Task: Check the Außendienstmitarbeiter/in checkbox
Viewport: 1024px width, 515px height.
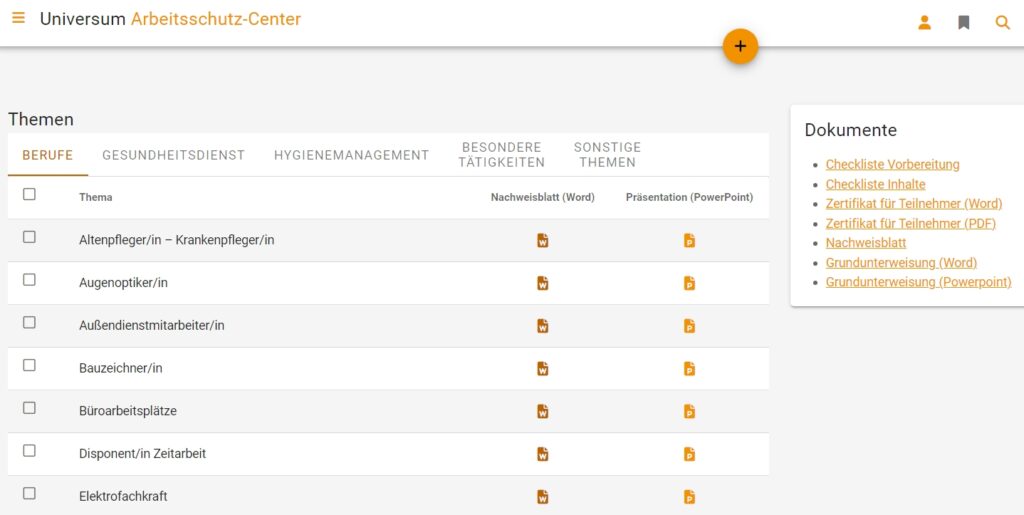Action: click(x=29, y=322)
